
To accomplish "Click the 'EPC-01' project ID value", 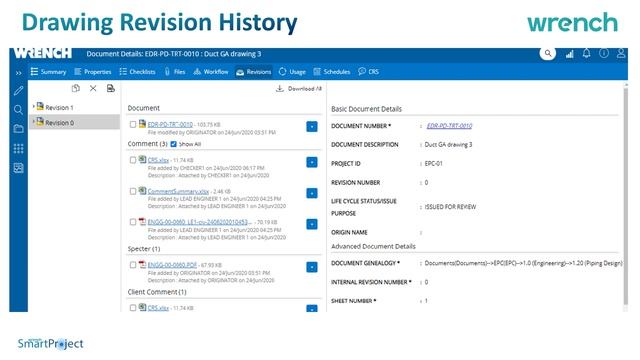I will pos(433,163).
